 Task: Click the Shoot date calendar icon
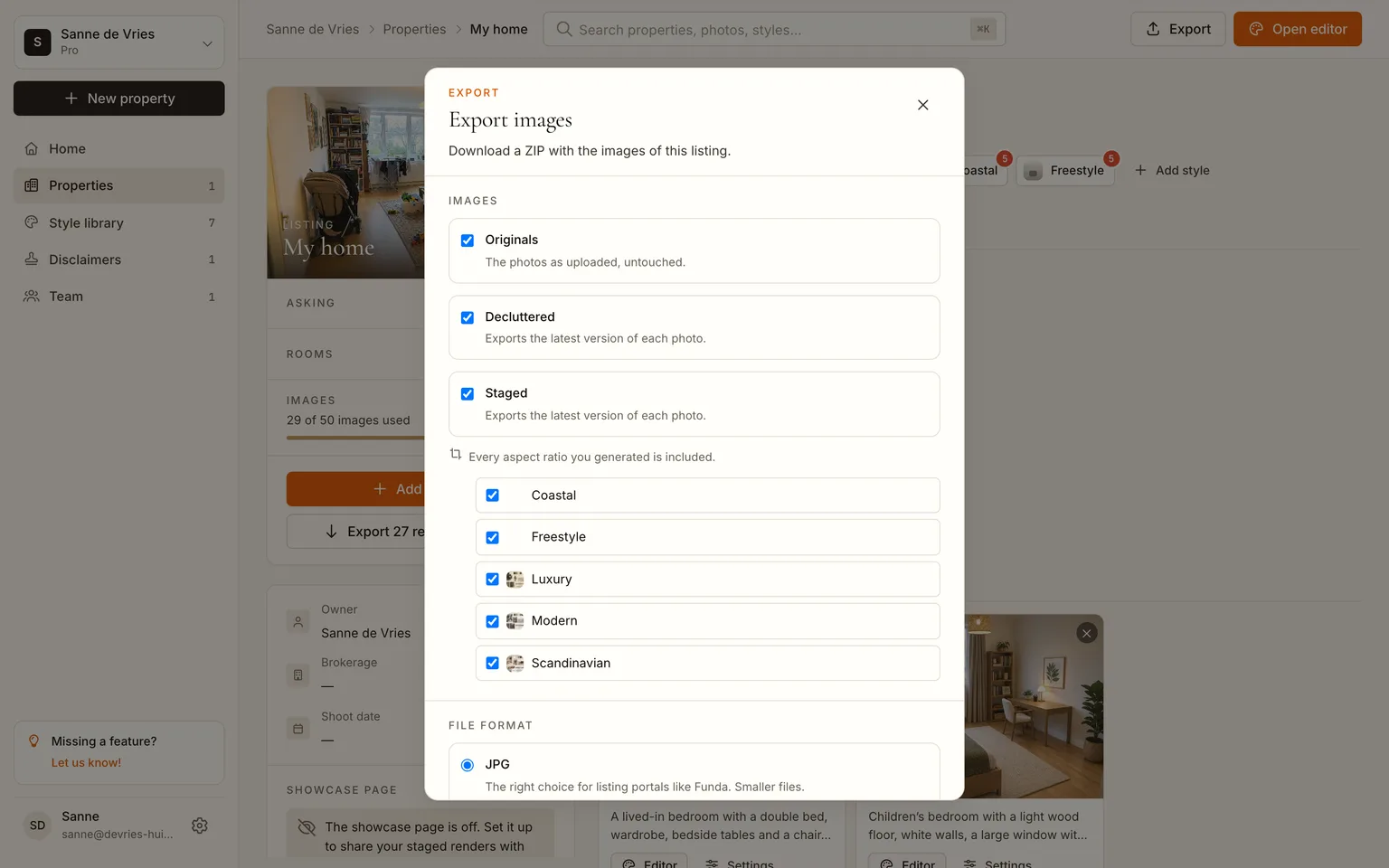pos(298,729)
